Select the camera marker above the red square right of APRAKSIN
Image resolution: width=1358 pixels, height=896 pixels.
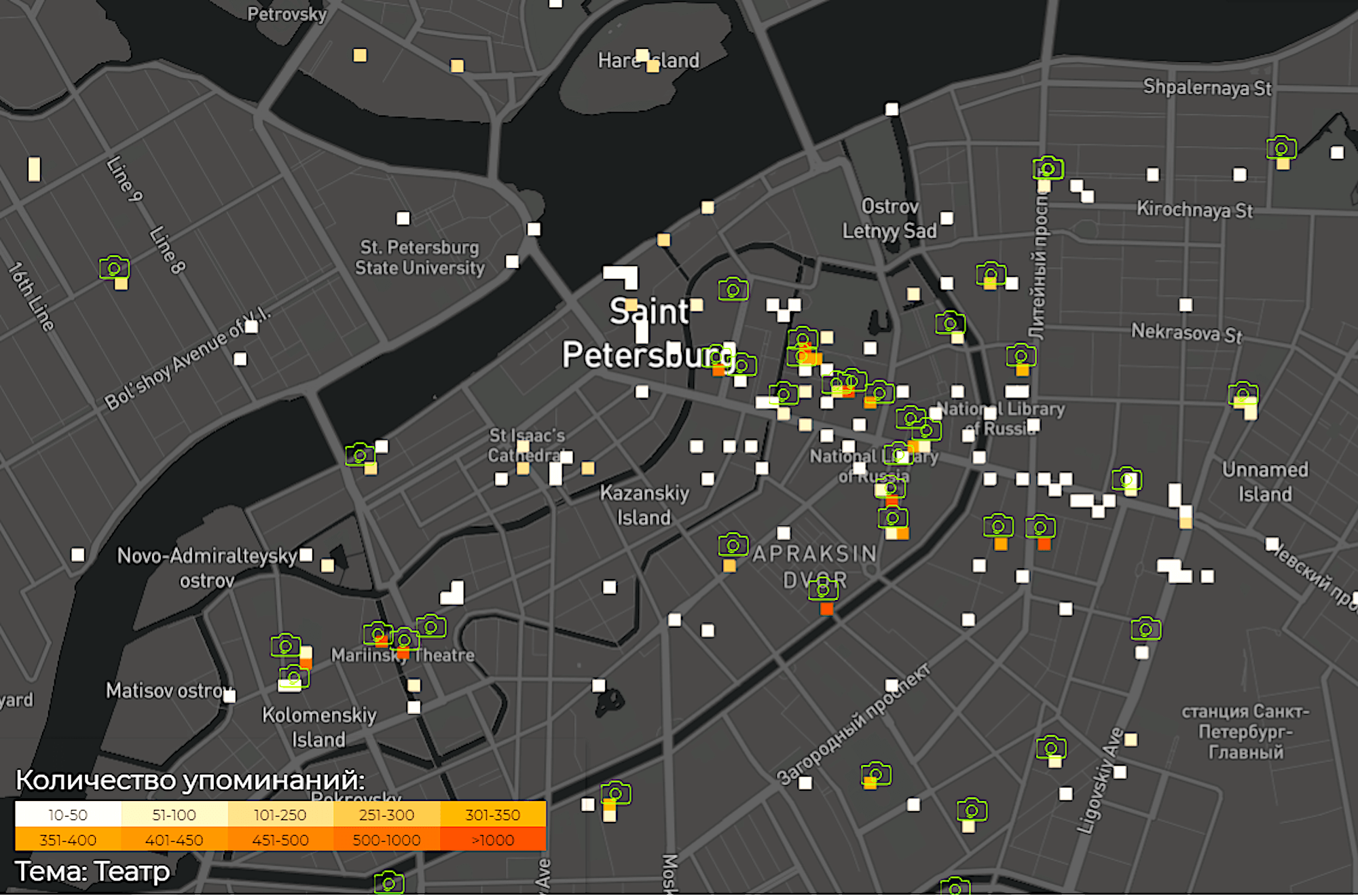[x=1040, y=527]
